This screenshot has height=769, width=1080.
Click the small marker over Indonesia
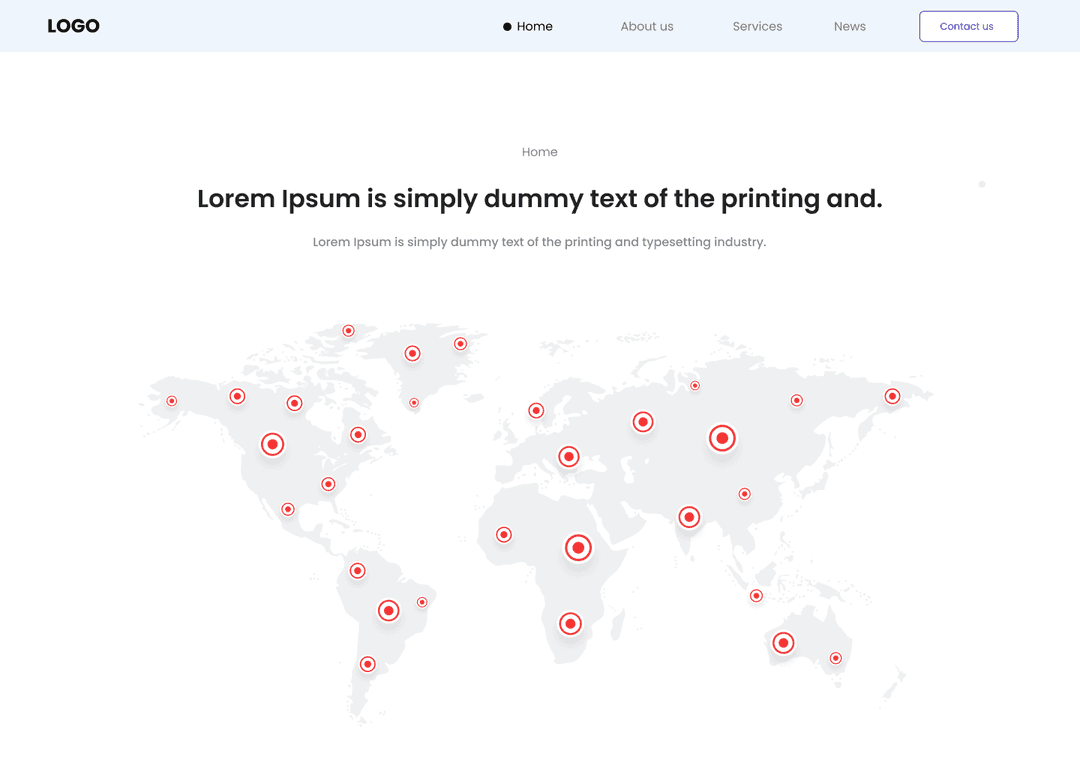coord(756,596)
